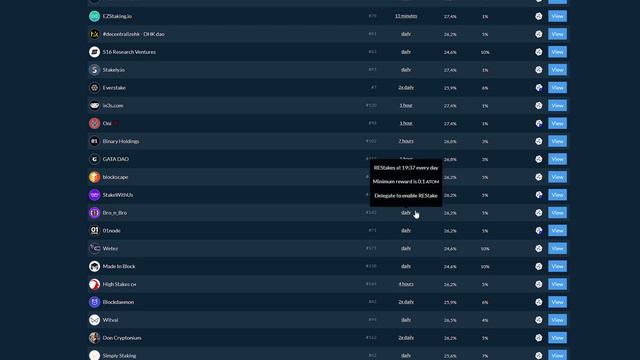This screenshot has height=360, width=640.
Task: Click the Blockdaemon validator logo
Action: [x=94, y=302]
